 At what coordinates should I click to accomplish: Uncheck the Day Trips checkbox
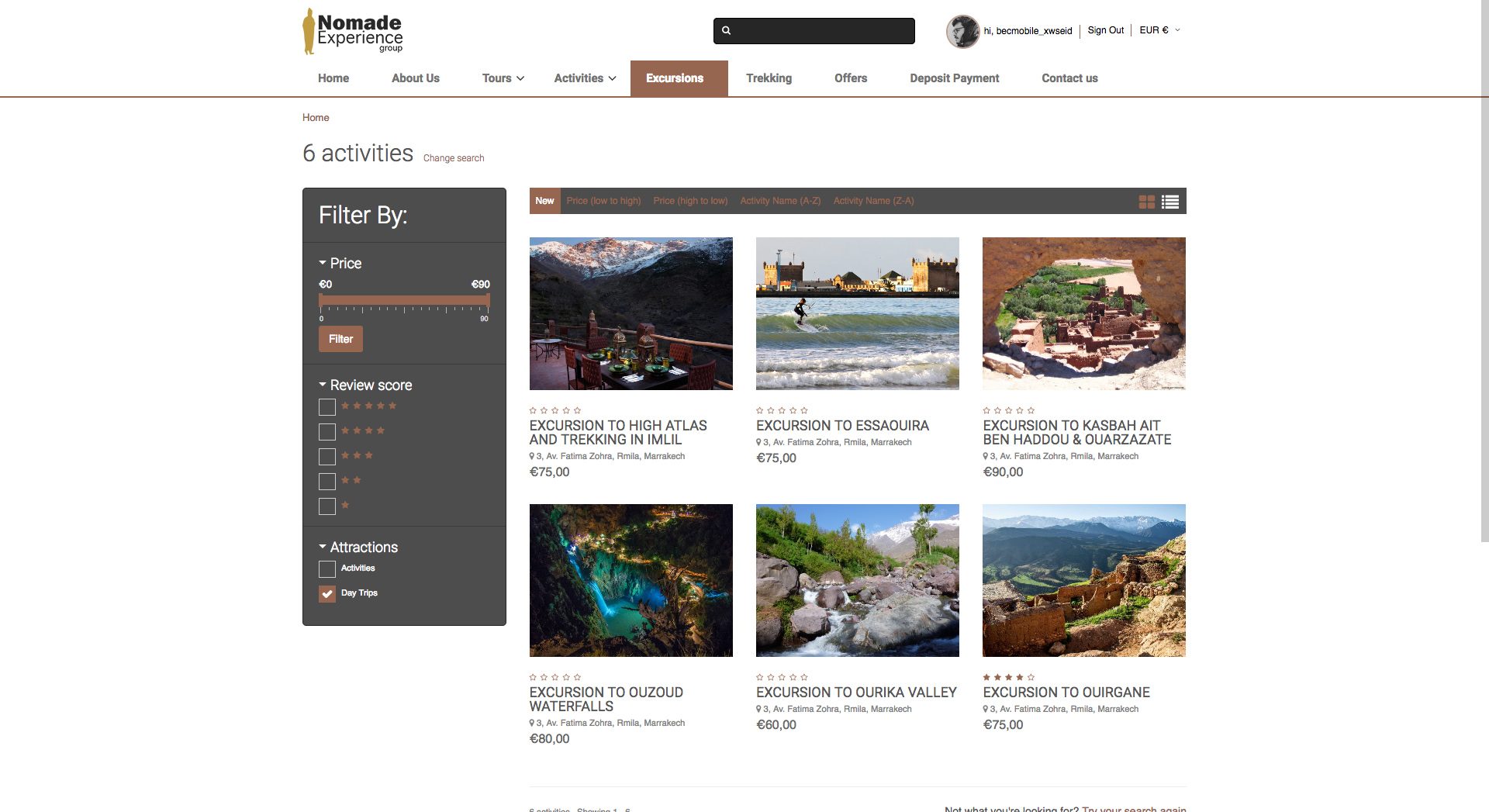pos(327,593)
